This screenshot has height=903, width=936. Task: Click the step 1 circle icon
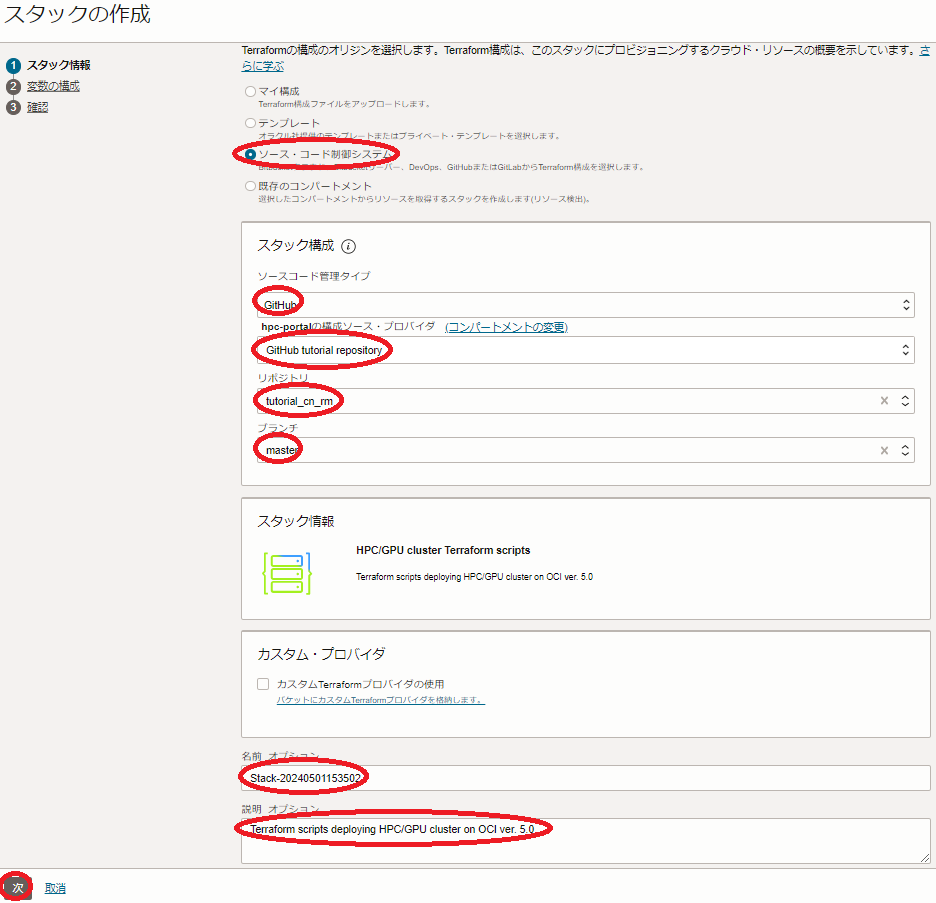pos(13,66)
